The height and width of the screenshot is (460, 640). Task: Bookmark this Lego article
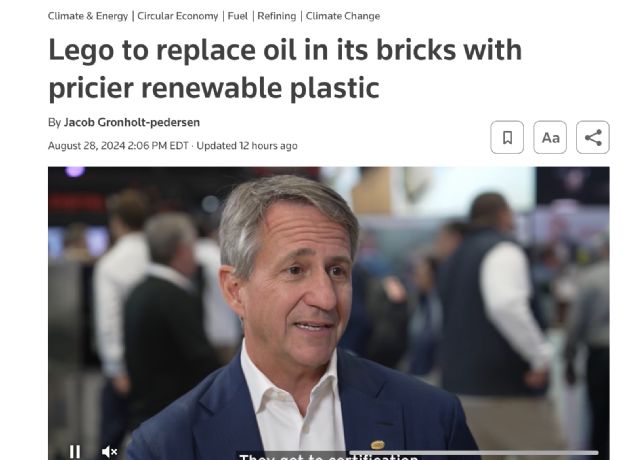(507, 138)
